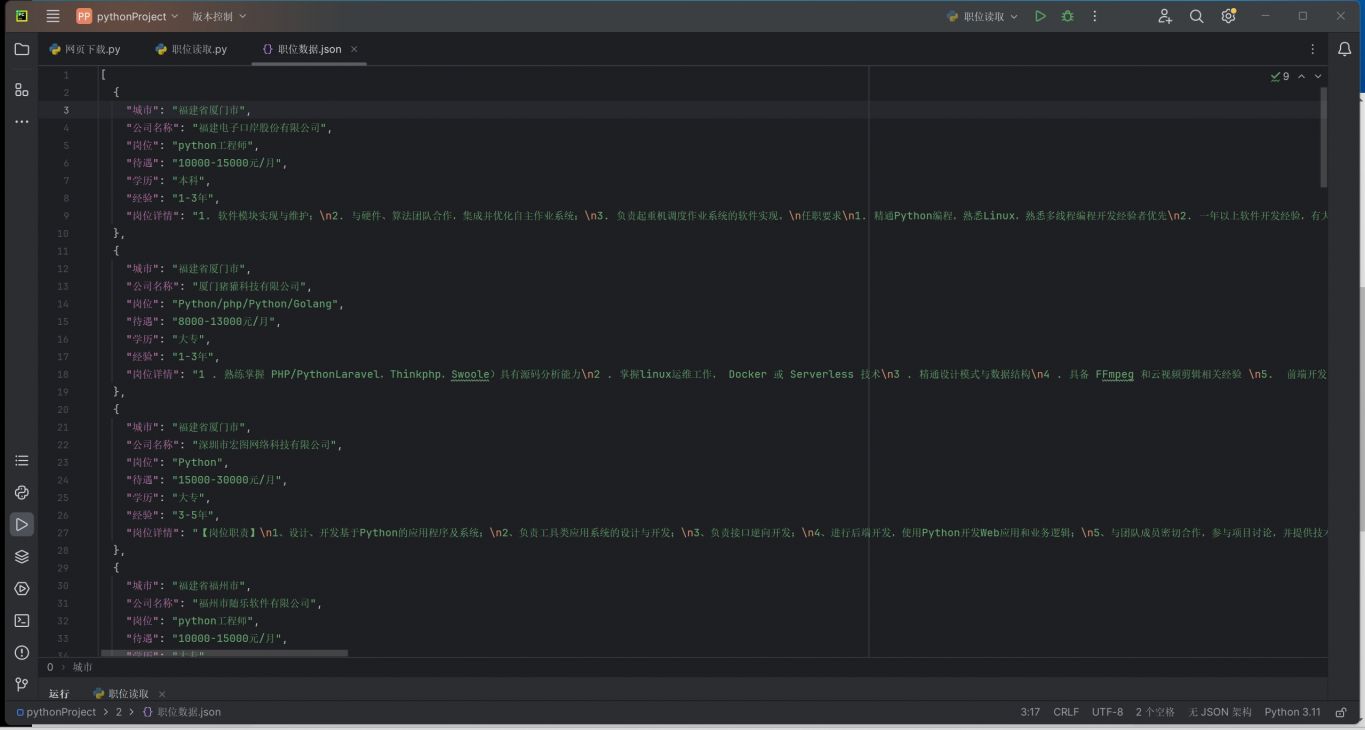Debug the 职位读取 configuration
Image resolution: width=1365 pixels, height=730 pixels.
pyautogui.click(x=1067, y=16)
